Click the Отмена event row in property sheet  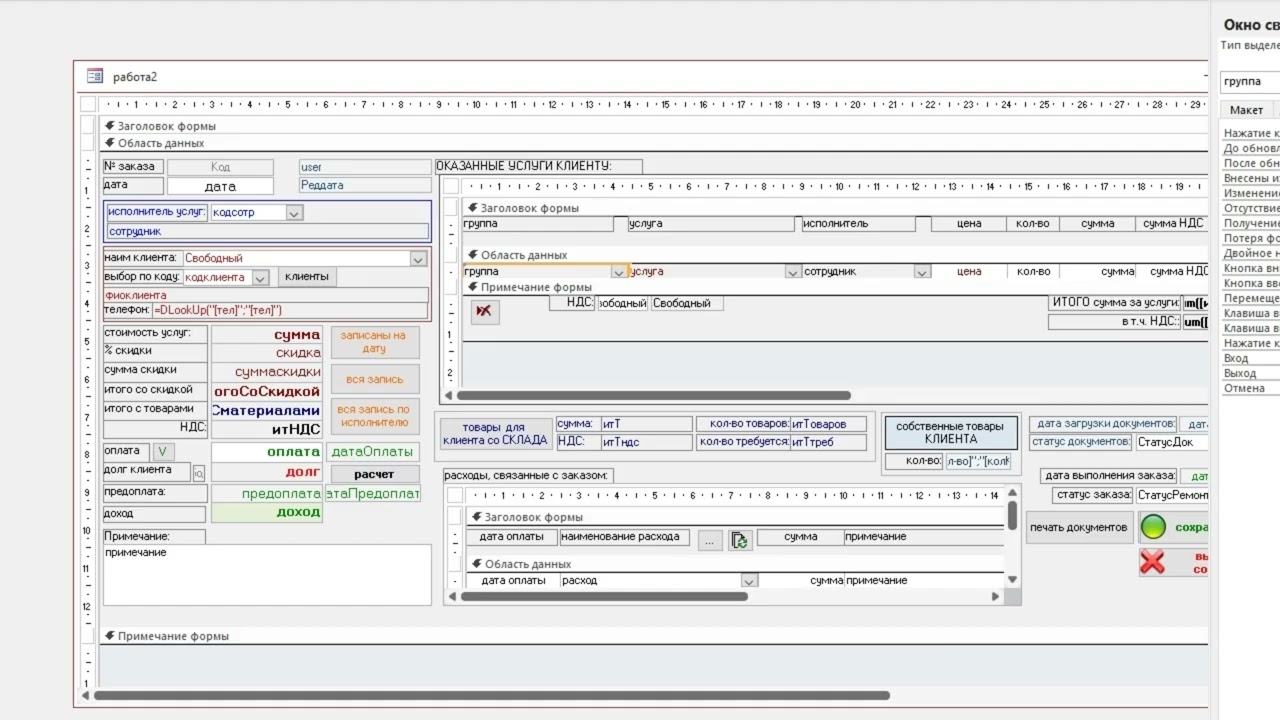(1250, 388)
